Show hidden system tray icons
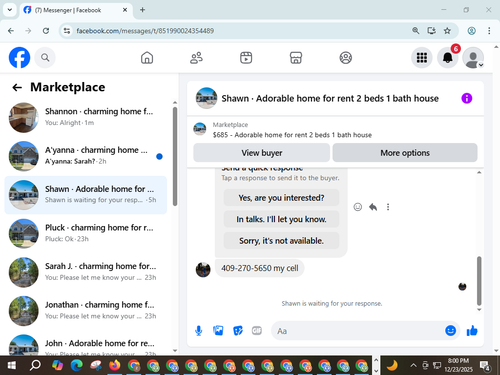 [413, 365]
